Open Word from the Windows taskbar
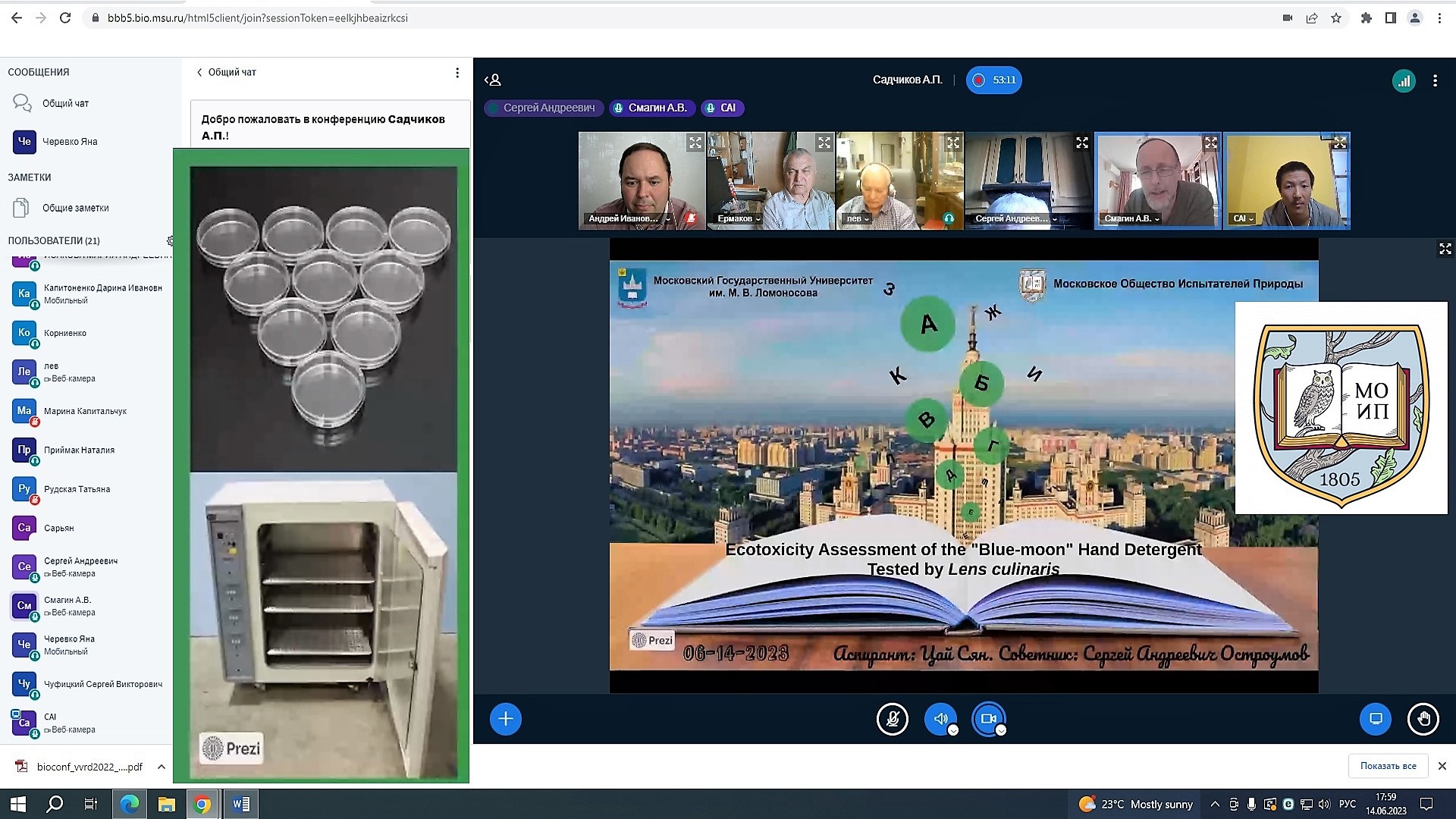Viewport: 1456px width, 819px height. pyautogui.click(x=240, y=804)
